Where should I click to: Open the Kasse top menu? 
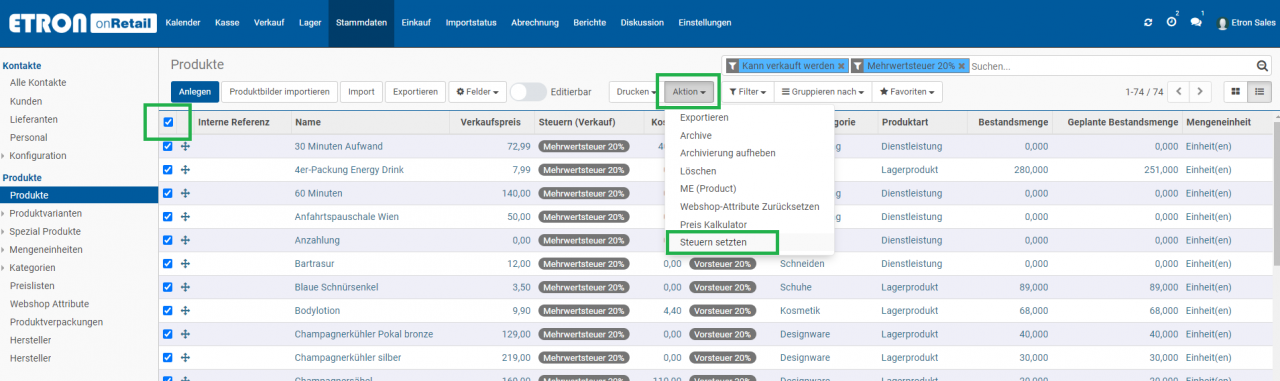(x=226, y=22)
